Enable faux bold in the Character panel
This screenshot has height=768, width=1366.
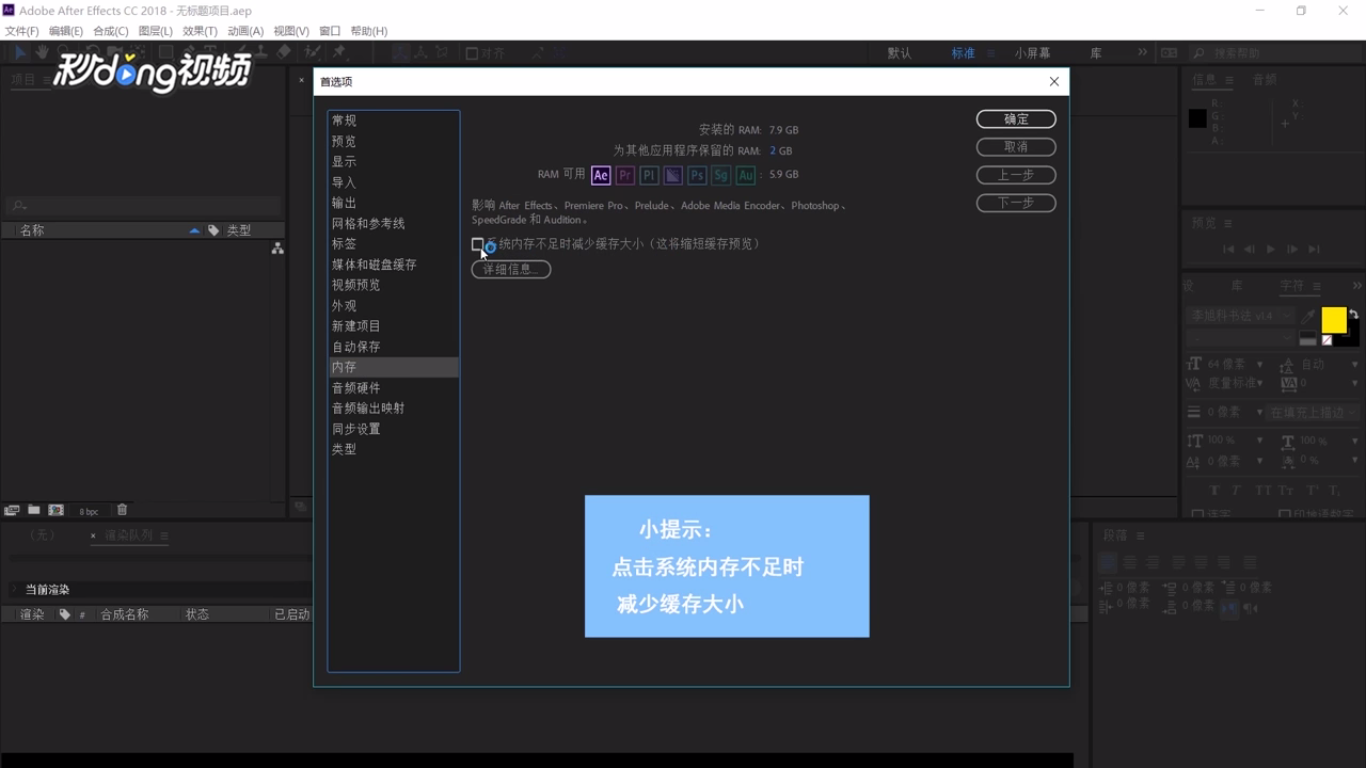[x=1216, y=489]
